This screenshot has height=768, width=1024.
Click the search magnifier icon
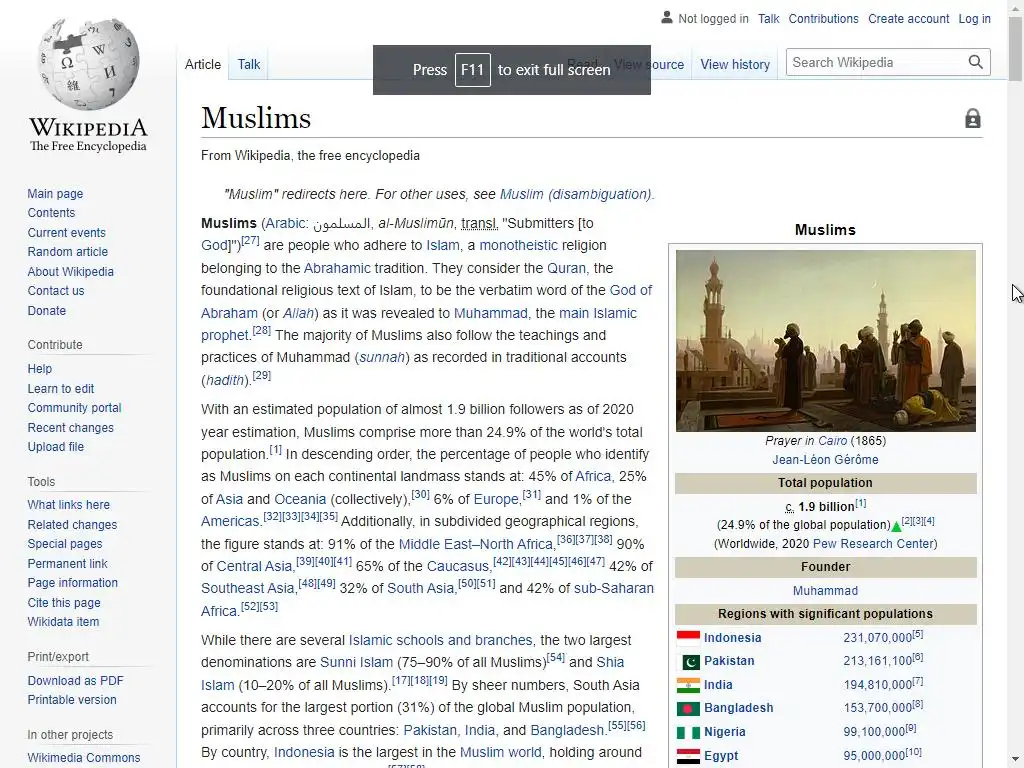[x=975, y=62]
